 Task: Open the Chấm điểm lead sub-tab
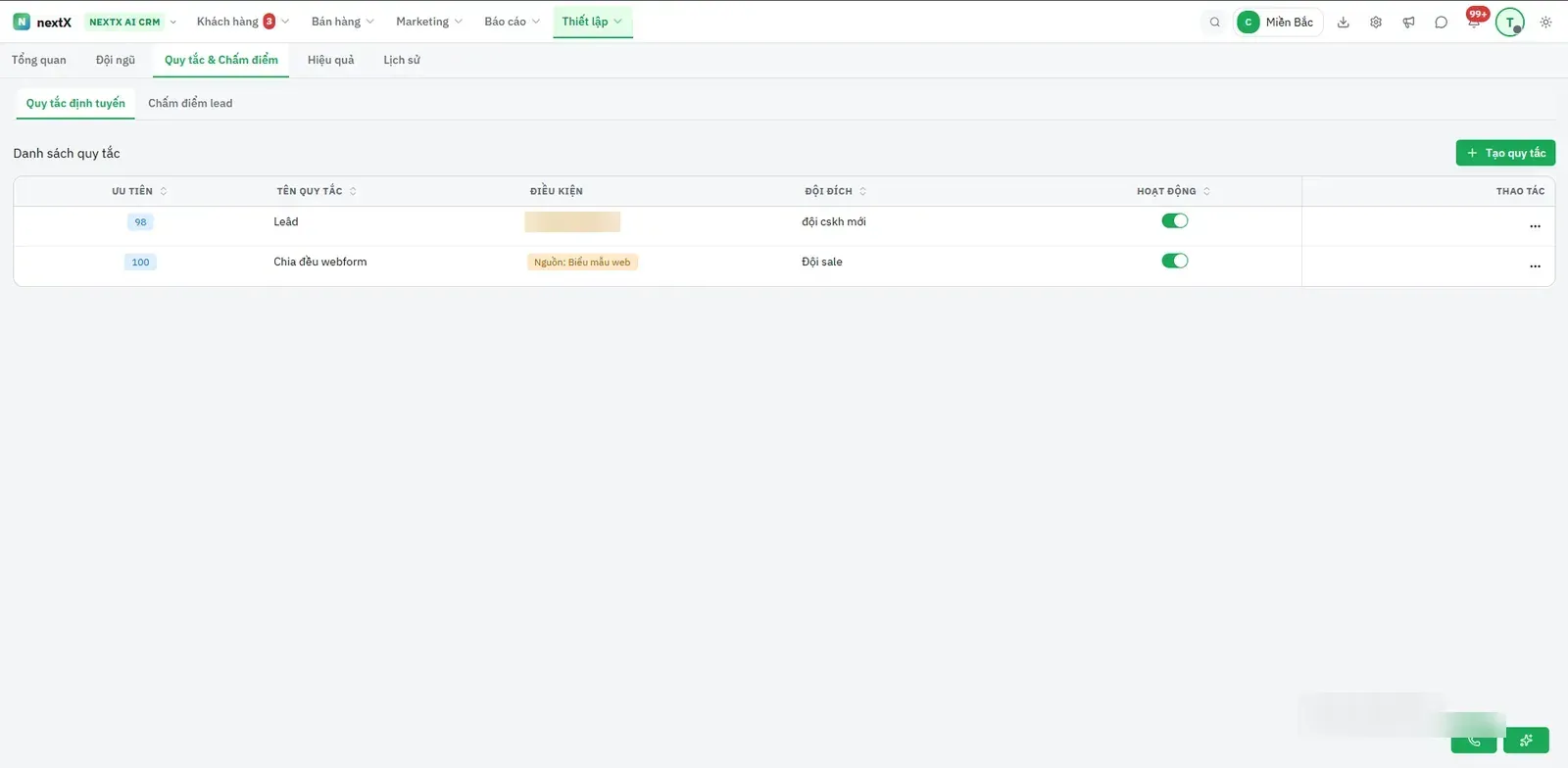(190, 103)
